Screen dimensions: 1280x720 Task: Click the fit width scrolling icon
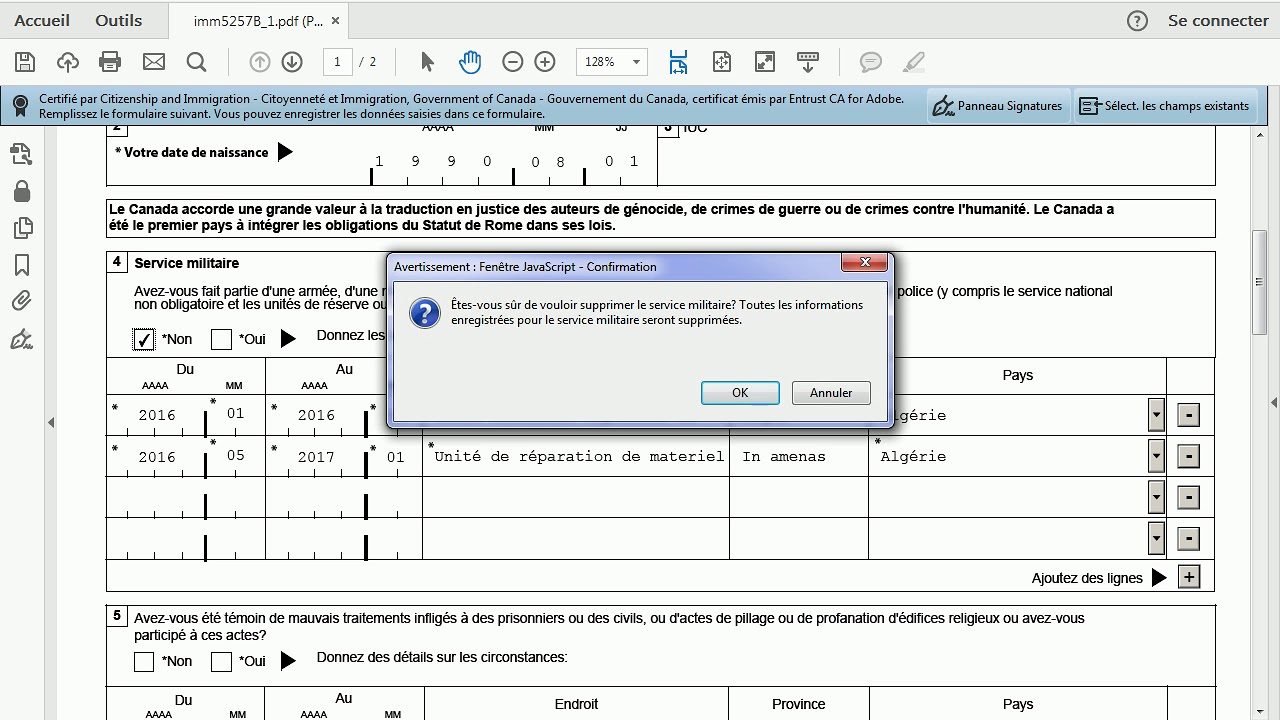[678, 62]
